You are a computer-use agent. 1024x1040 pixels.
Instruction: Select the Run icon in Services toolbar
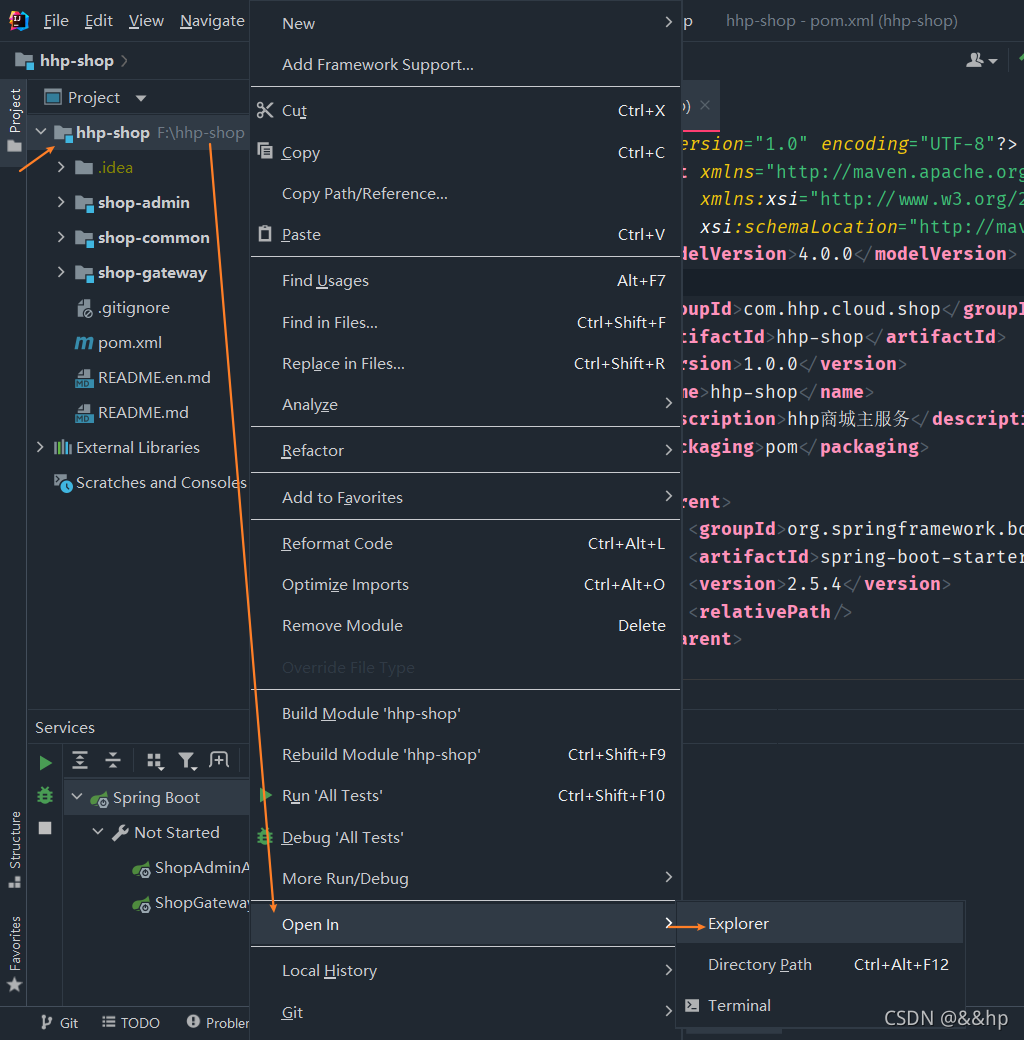[44, 761]
